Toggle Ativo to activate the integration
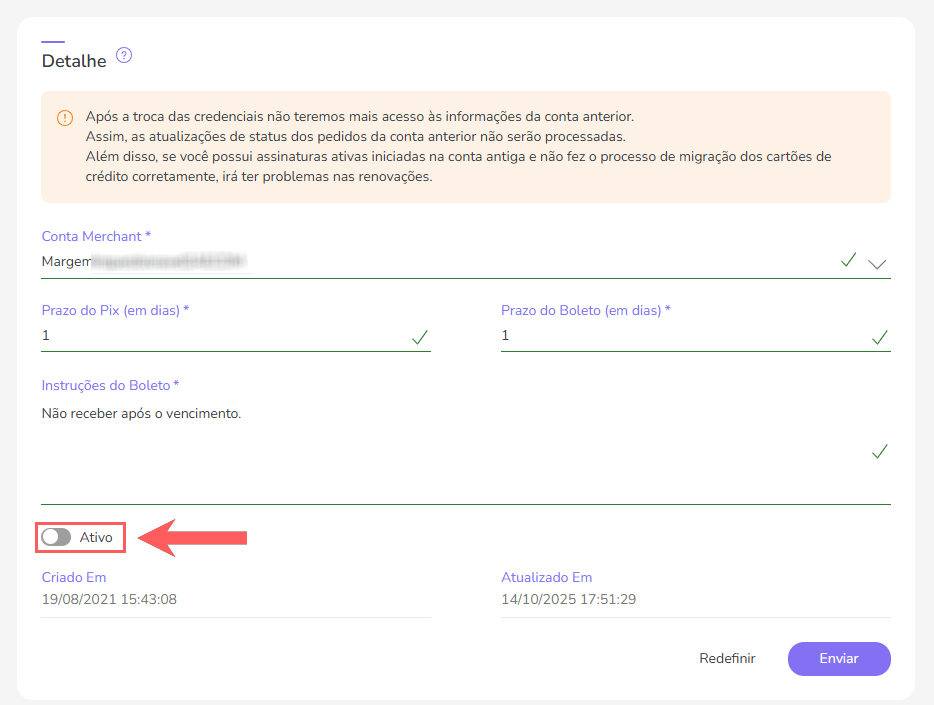The height and width of the screenshot is (705, 934). 57,537
